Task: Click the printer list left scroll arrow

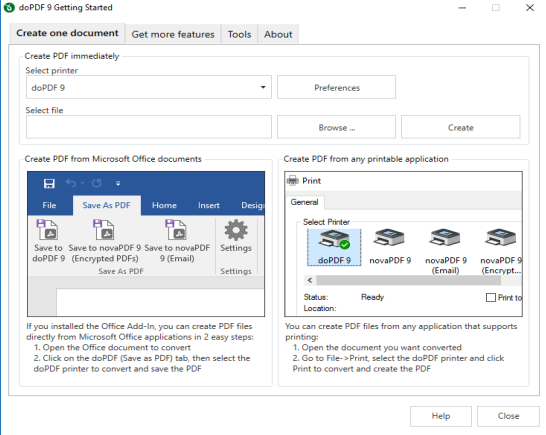Action: tap(310, 280)
